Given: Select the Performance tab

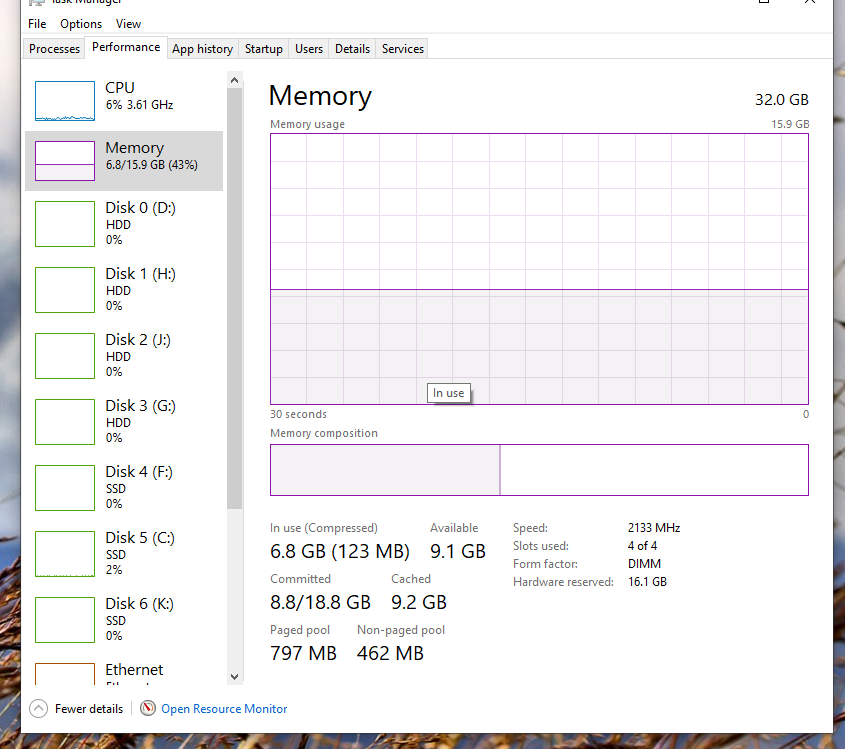Looking at the screenshot, I should pyautogui.click(x=126, y=47).
